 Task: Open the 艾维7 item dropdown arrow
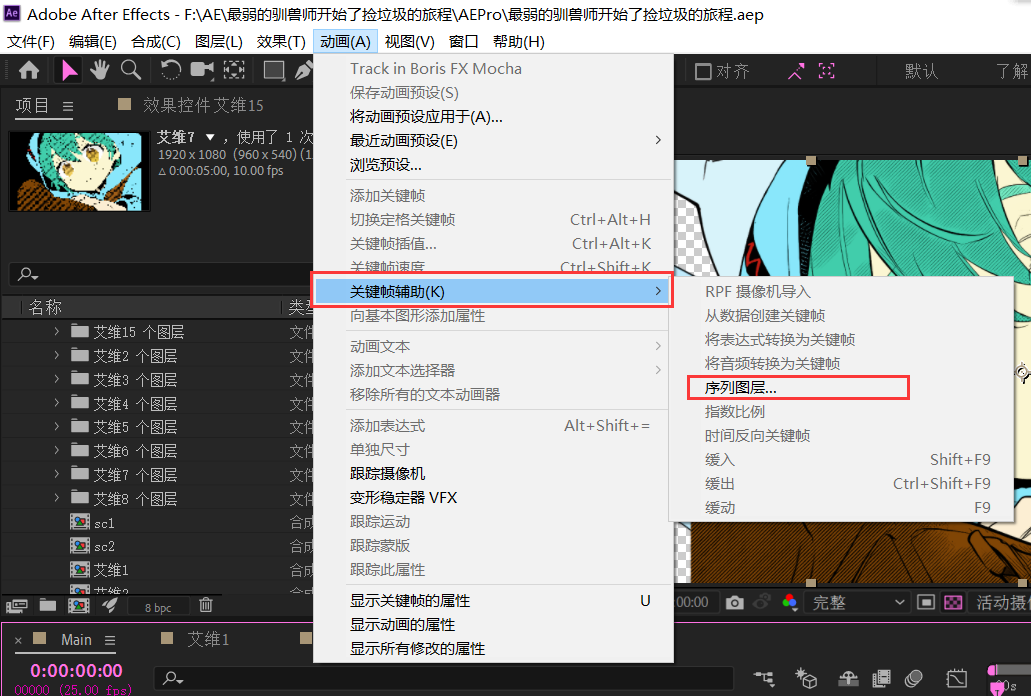coord(210,137)
